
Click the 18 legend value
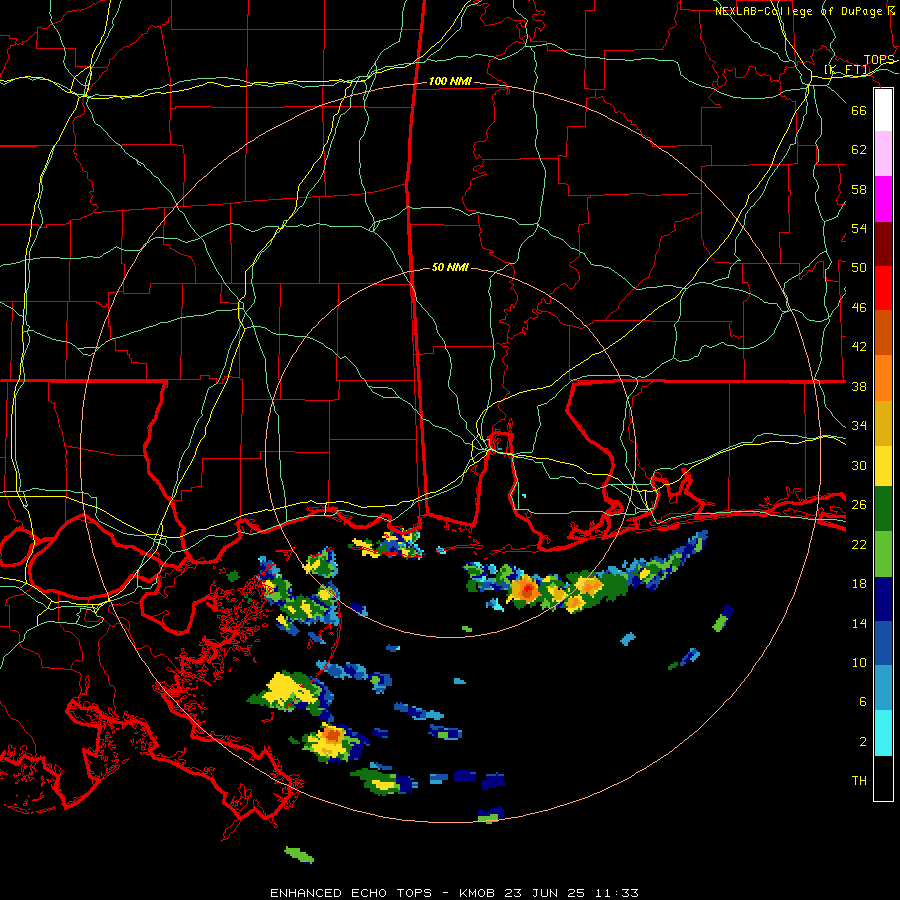859,584
